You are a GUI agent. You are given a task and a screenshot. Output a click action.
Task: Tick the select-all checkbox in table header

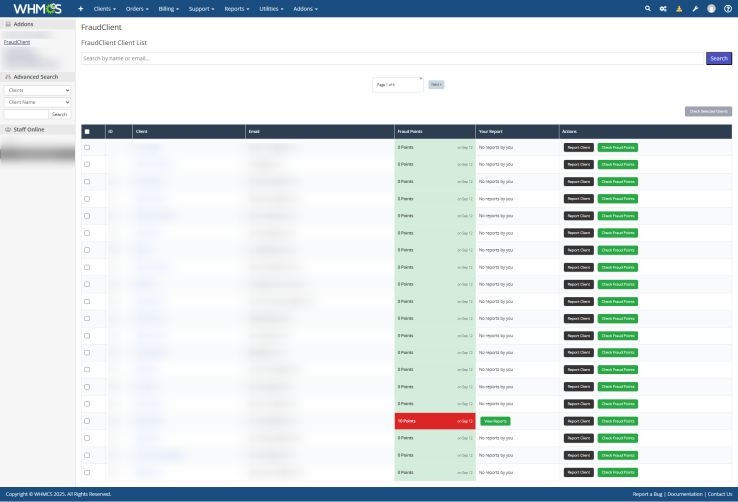(87, 131)
